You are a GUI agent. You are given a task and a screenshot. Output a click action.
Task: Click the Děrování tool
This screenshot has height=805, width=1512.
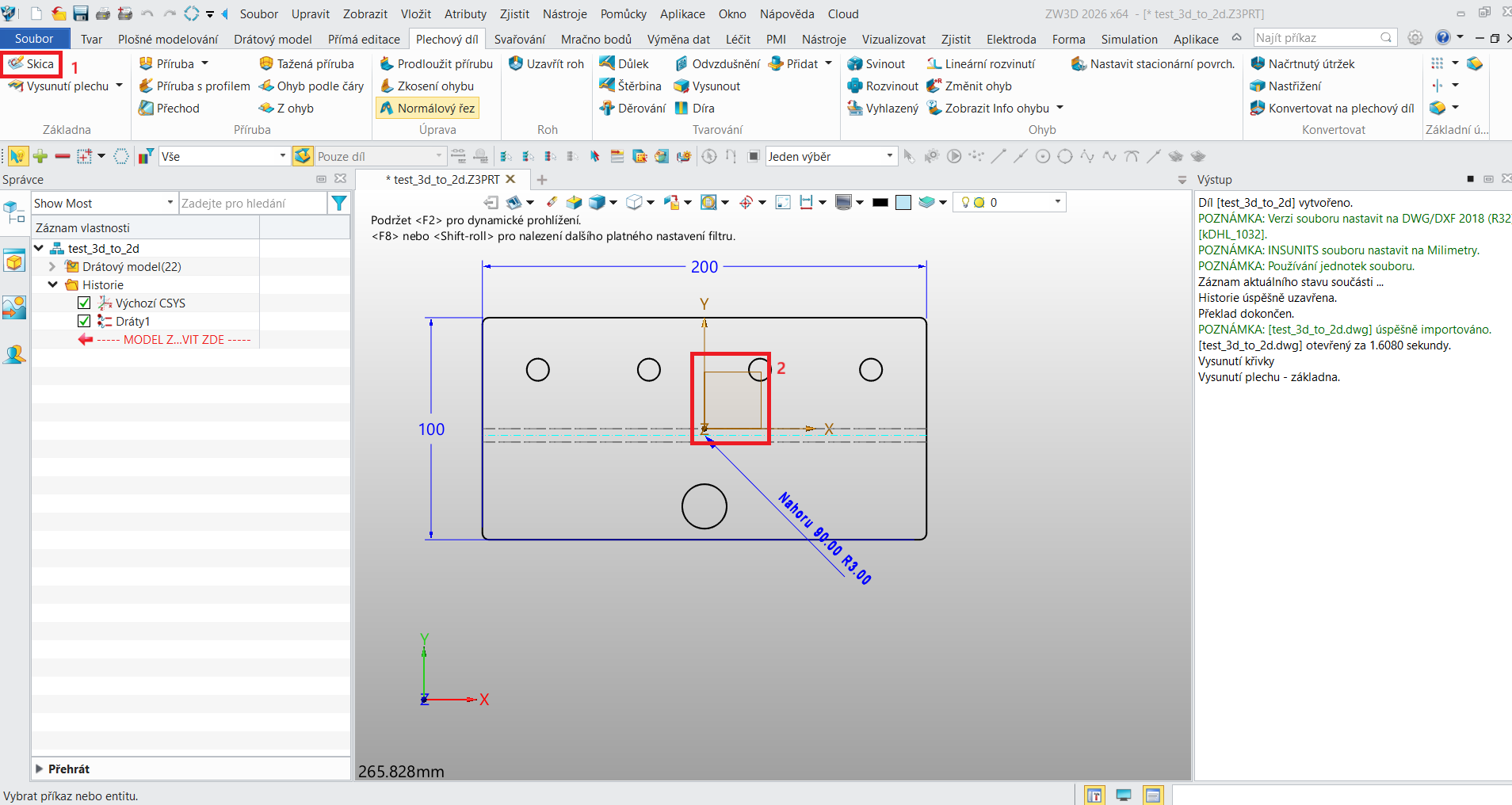[633, 108]
